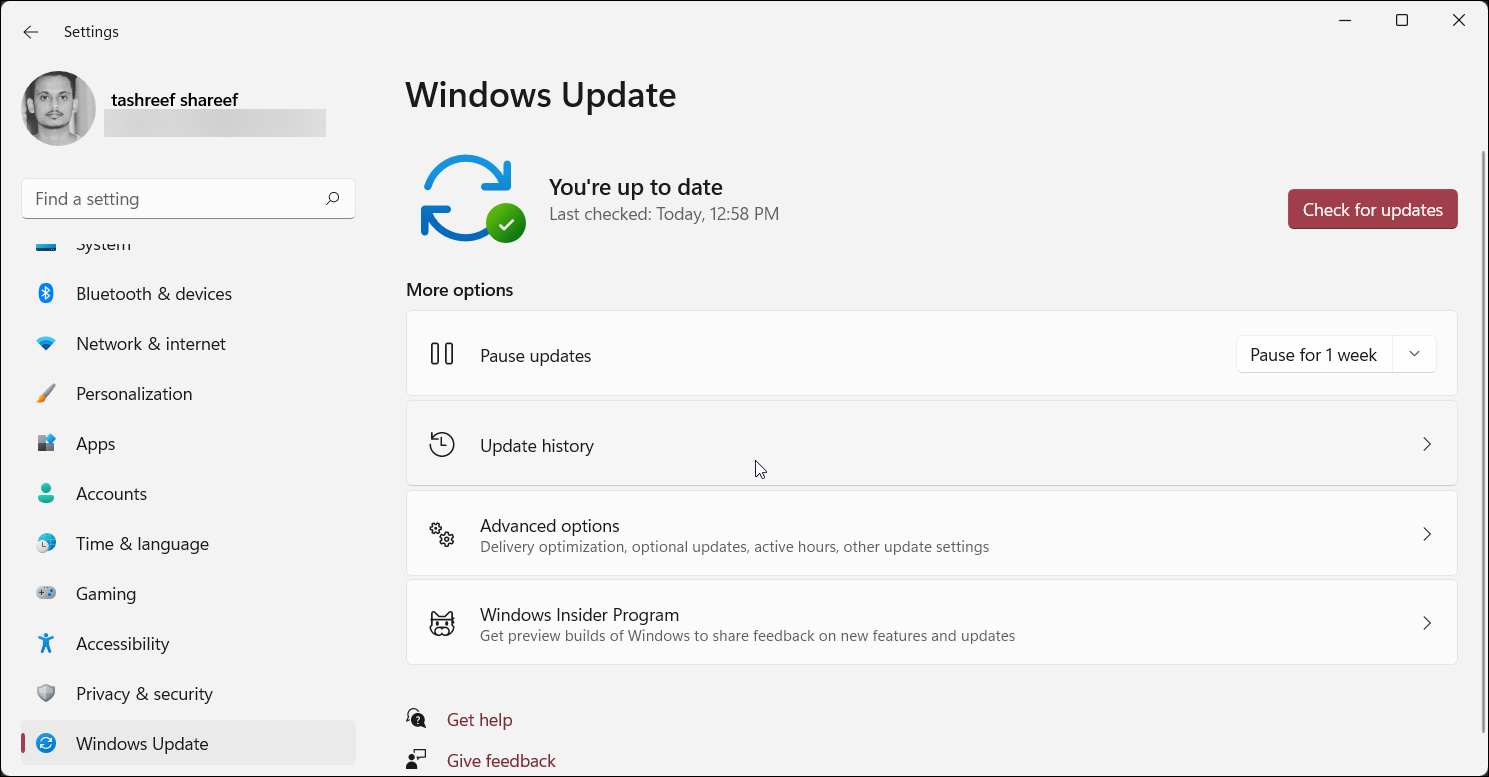
Task: Open Windows Insider Program
Action: (932, 622)
